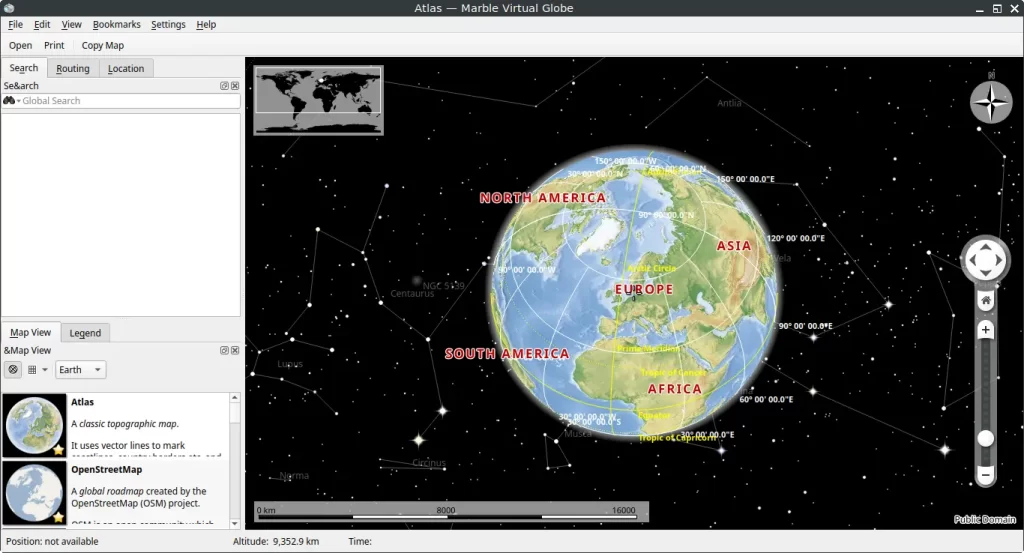This screenshot has width=1024, height=553.
Task: Open the view mode dropdown arrow
Action: point(45,370)
